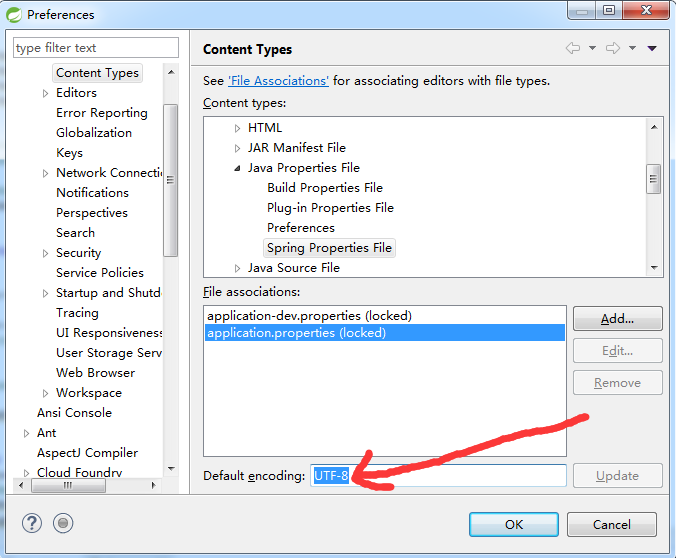Viewport: 676px width, 558px height.
Task: Open Service Policies page
Action: click(x=100, y=273)
